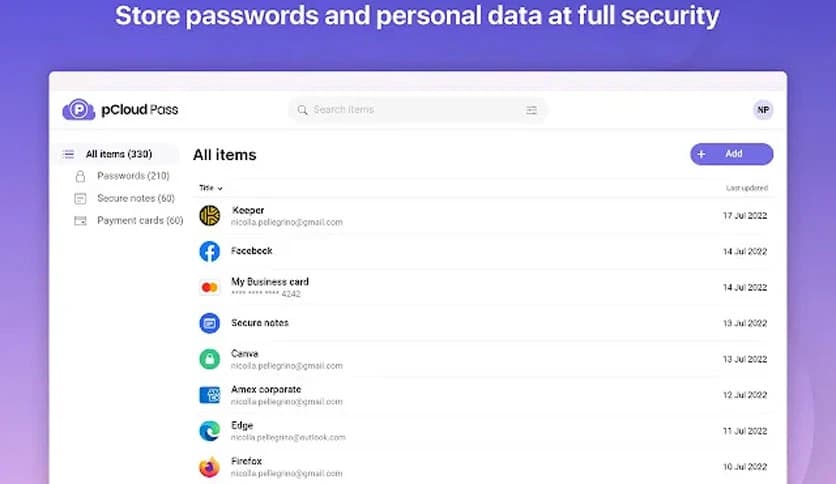This screenshot has height=484, width=836.
Task: Click the Canva green lock icon
Action: tap(209, 359)
